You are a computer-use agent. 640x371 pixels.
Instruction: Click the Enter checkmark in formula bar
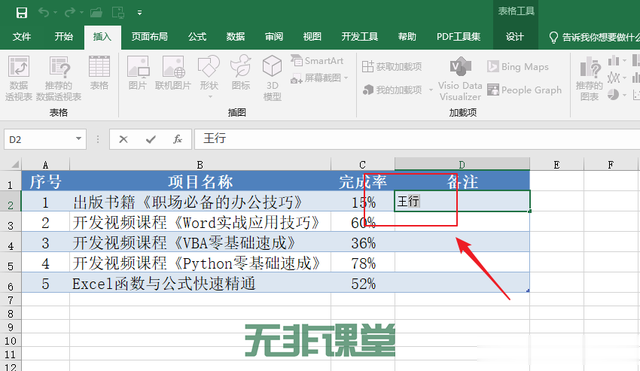pos(151,140)
